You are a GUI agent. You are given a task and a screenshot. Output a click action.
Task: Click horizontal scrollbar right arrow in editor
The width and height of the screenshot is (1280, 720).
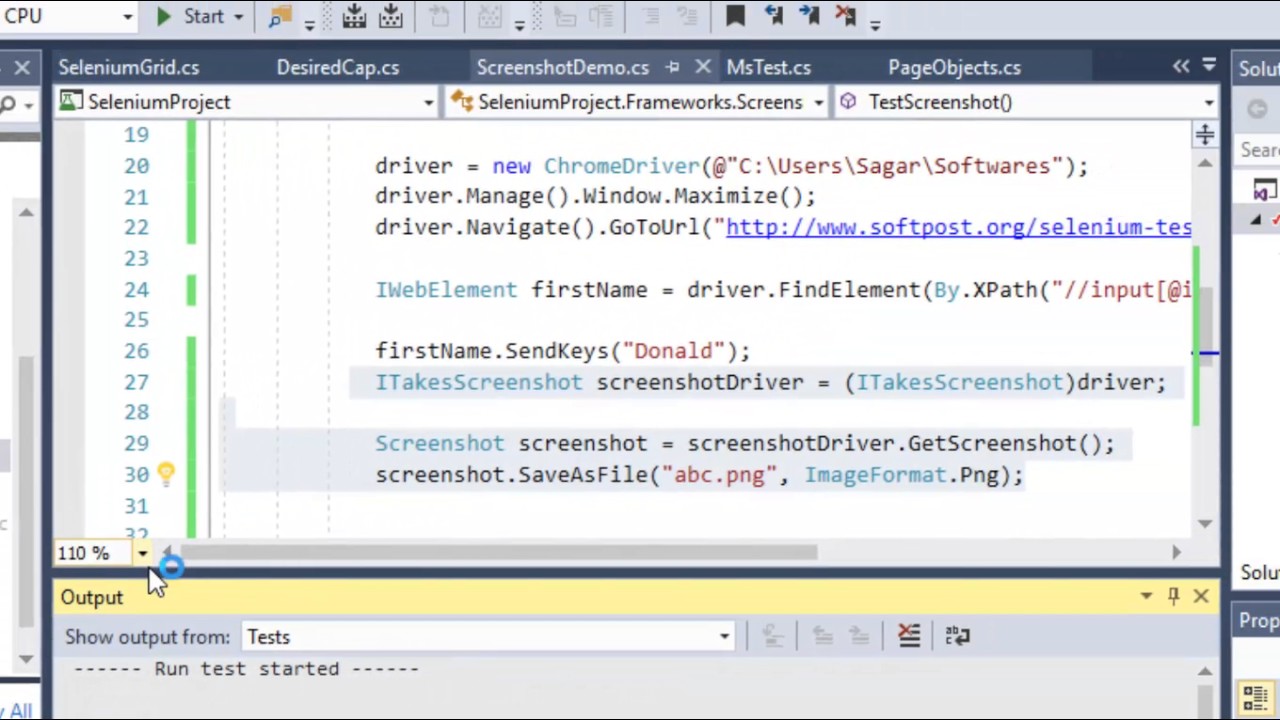(1176, 552)
